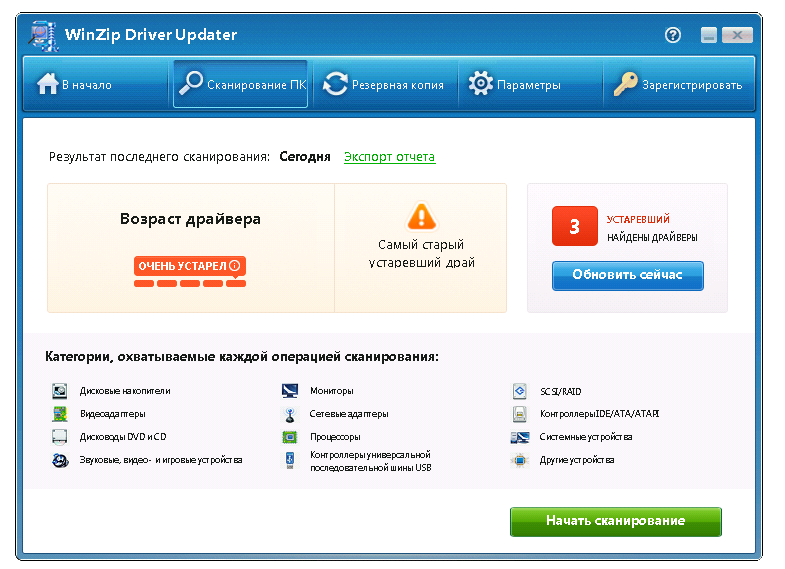Click the Дисковые накопители label

125,391
